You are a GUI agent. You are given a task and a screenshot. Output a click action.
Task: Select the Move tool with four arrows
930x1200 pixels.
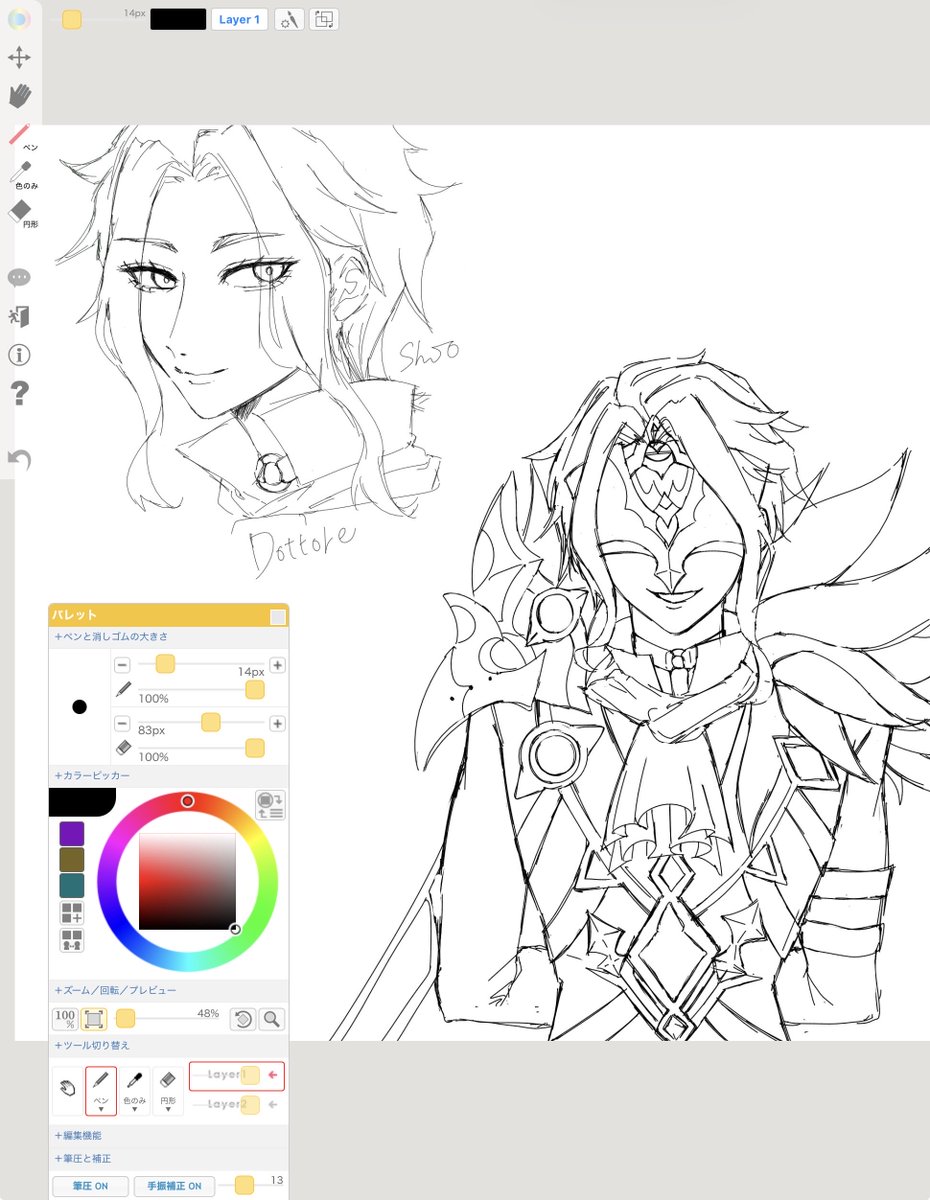click(19, 57)
